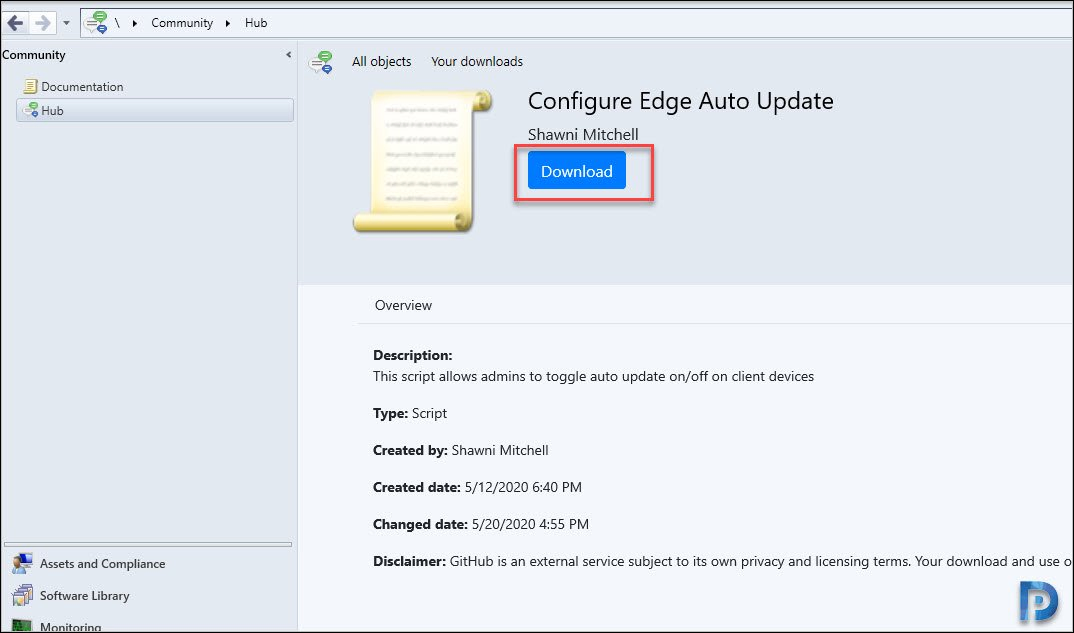Screen dimensions: 1074x633
Task: Switch to the Your downloads tab
Action: click(x=477, y=62)
